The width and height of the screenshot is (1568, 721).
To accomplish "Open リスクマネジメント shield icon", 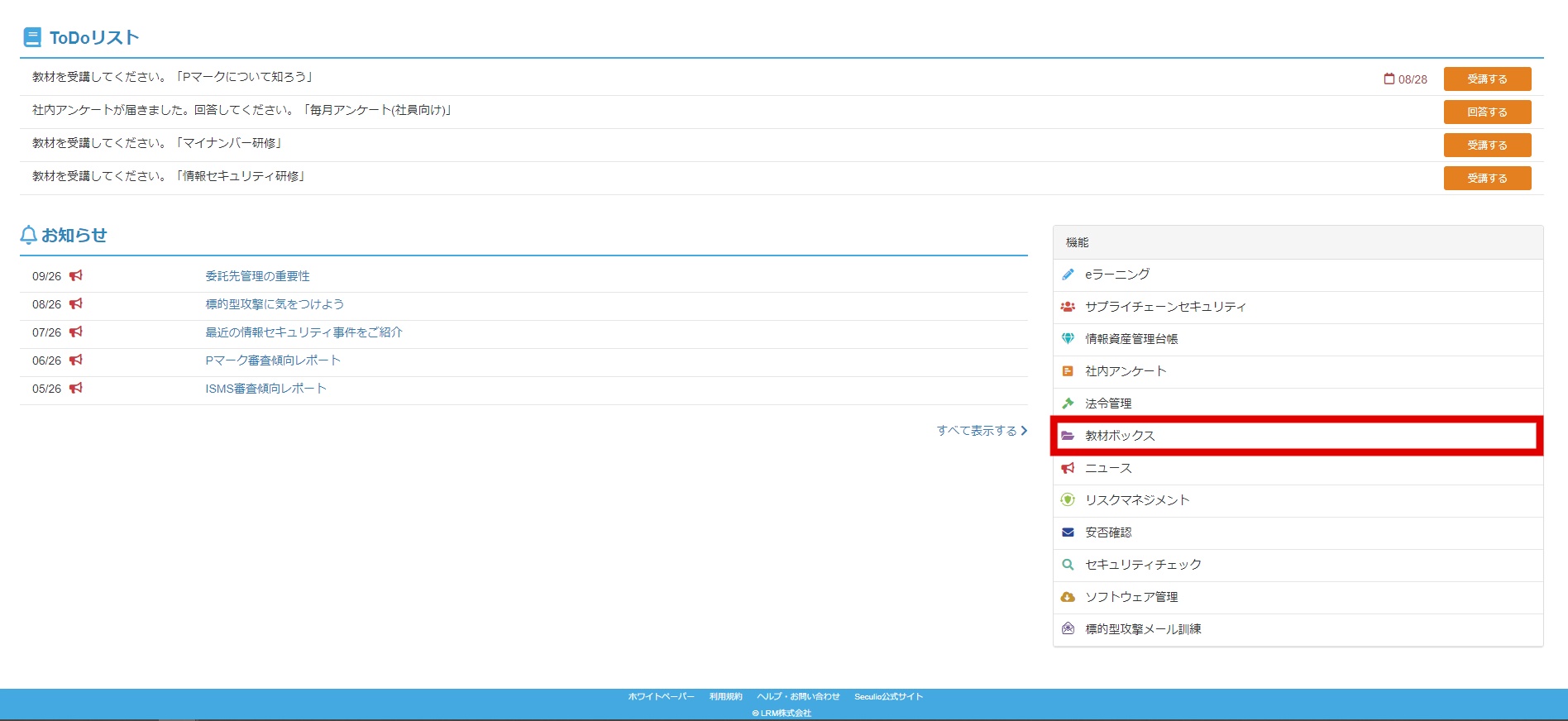I will point(1068,500).
